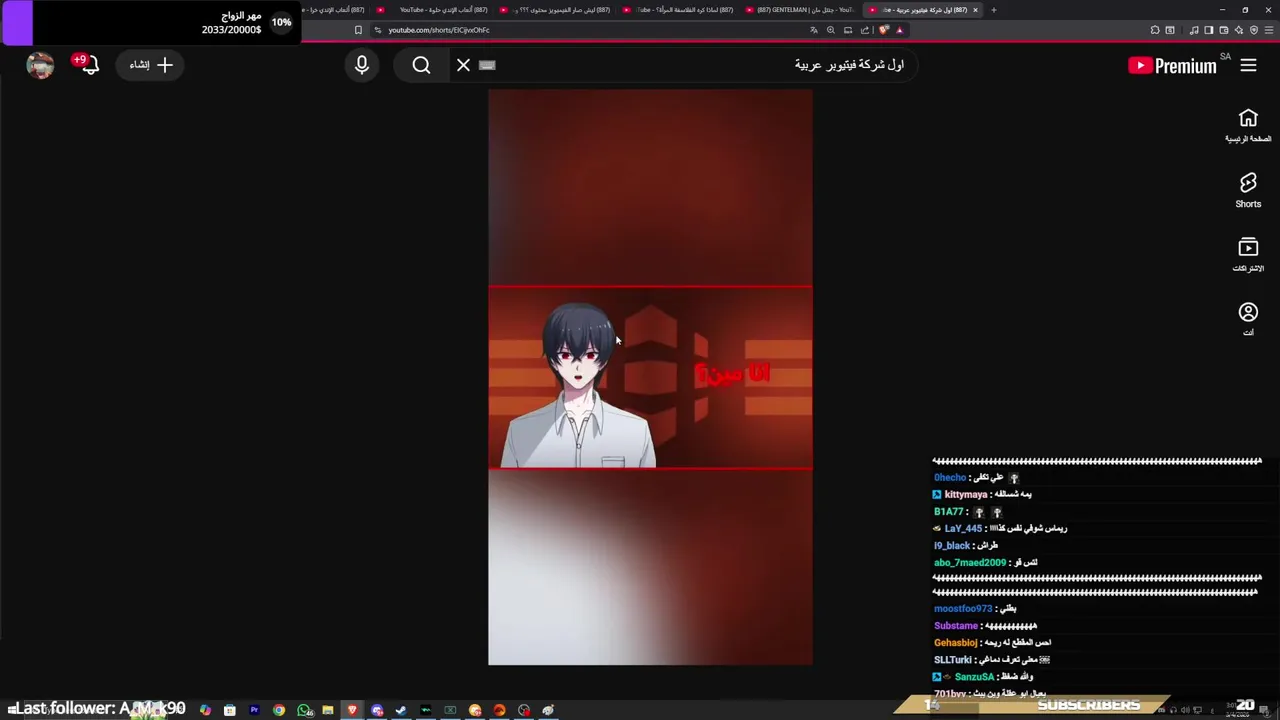1280x720 pixels.
Task: Open Copilot from the taskbar
Action: pyautogui.click(x=205, y=710)
